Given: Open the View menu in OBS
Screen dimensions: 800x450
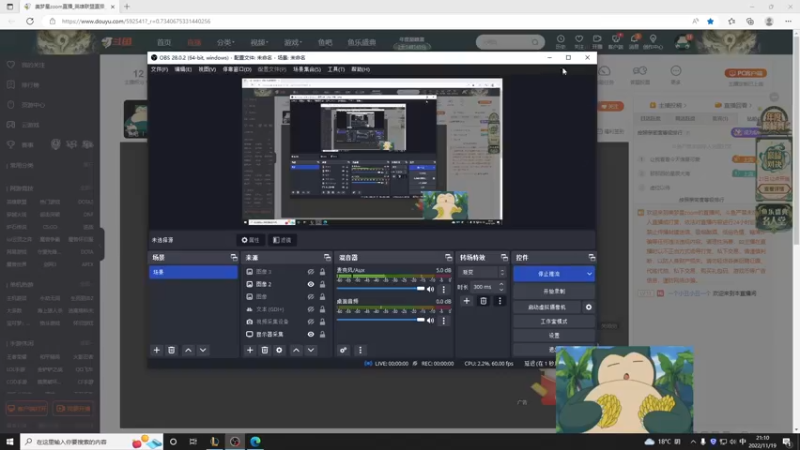Looking at the screenshot, I should coord(207,69).
